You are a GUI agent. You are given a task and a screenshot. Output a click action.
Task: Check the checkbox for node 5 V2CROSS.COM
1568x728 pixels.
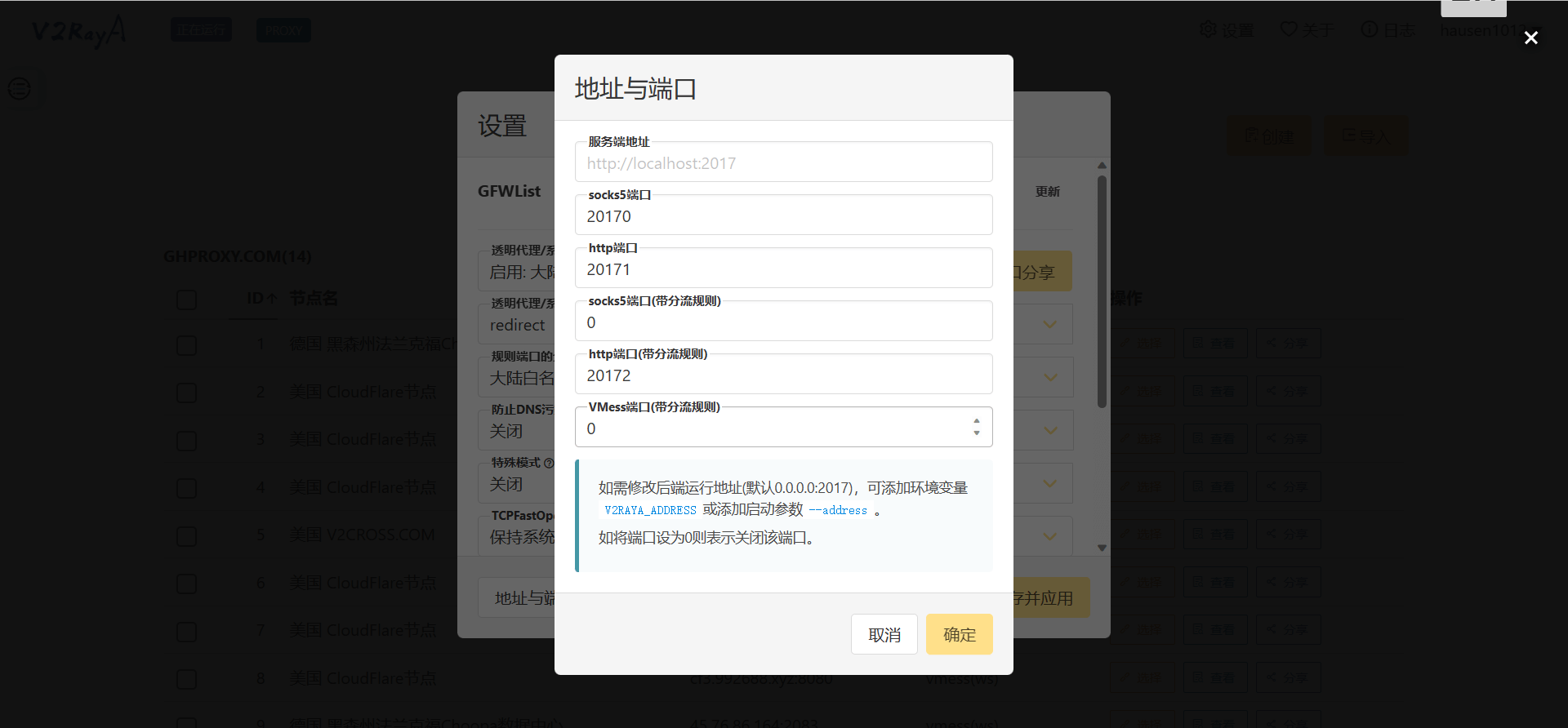[x=187, y=536]
